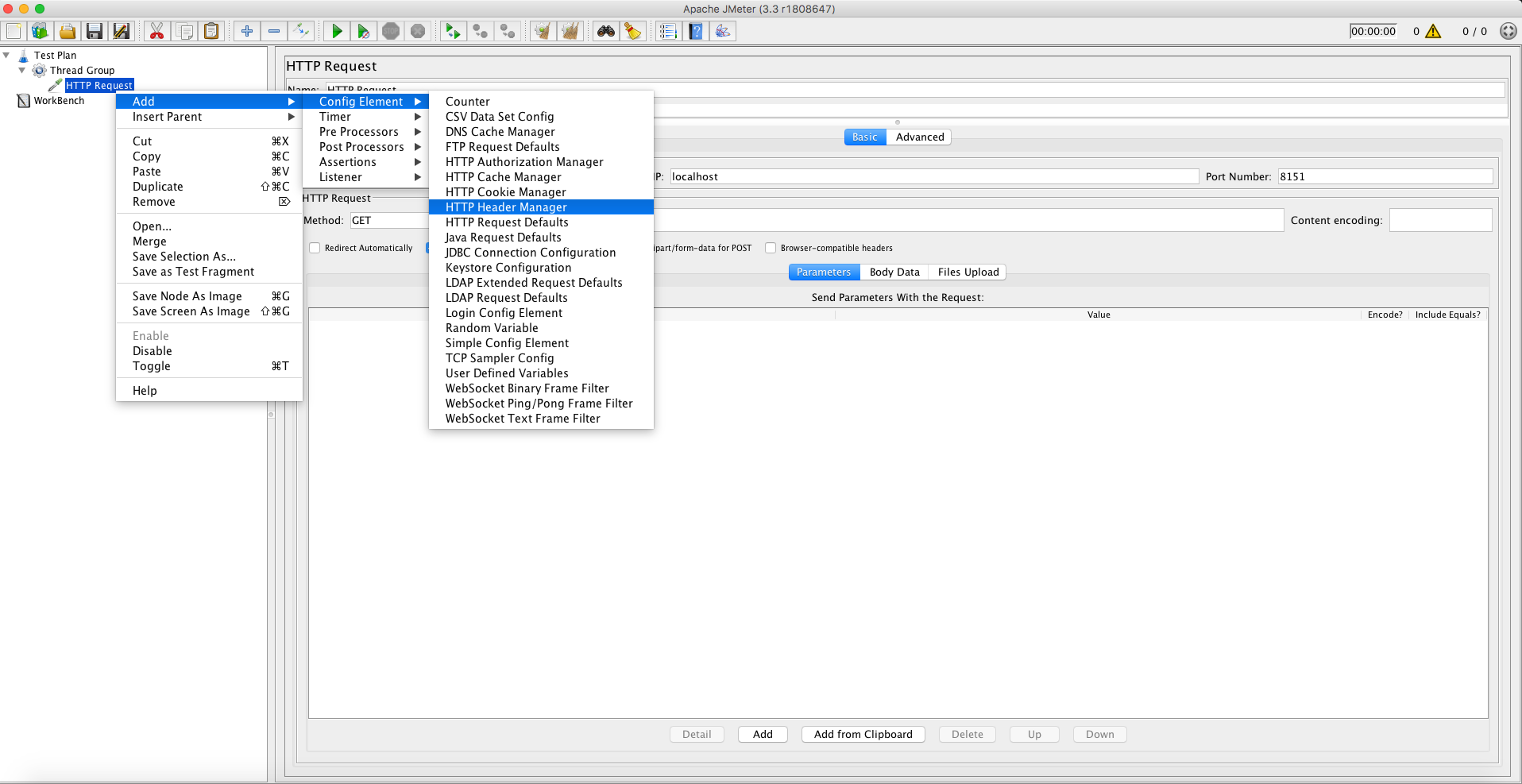Click the Port Number input field
The width and height of the screenshot is (1522, 784).
[x=1384, y=176]
